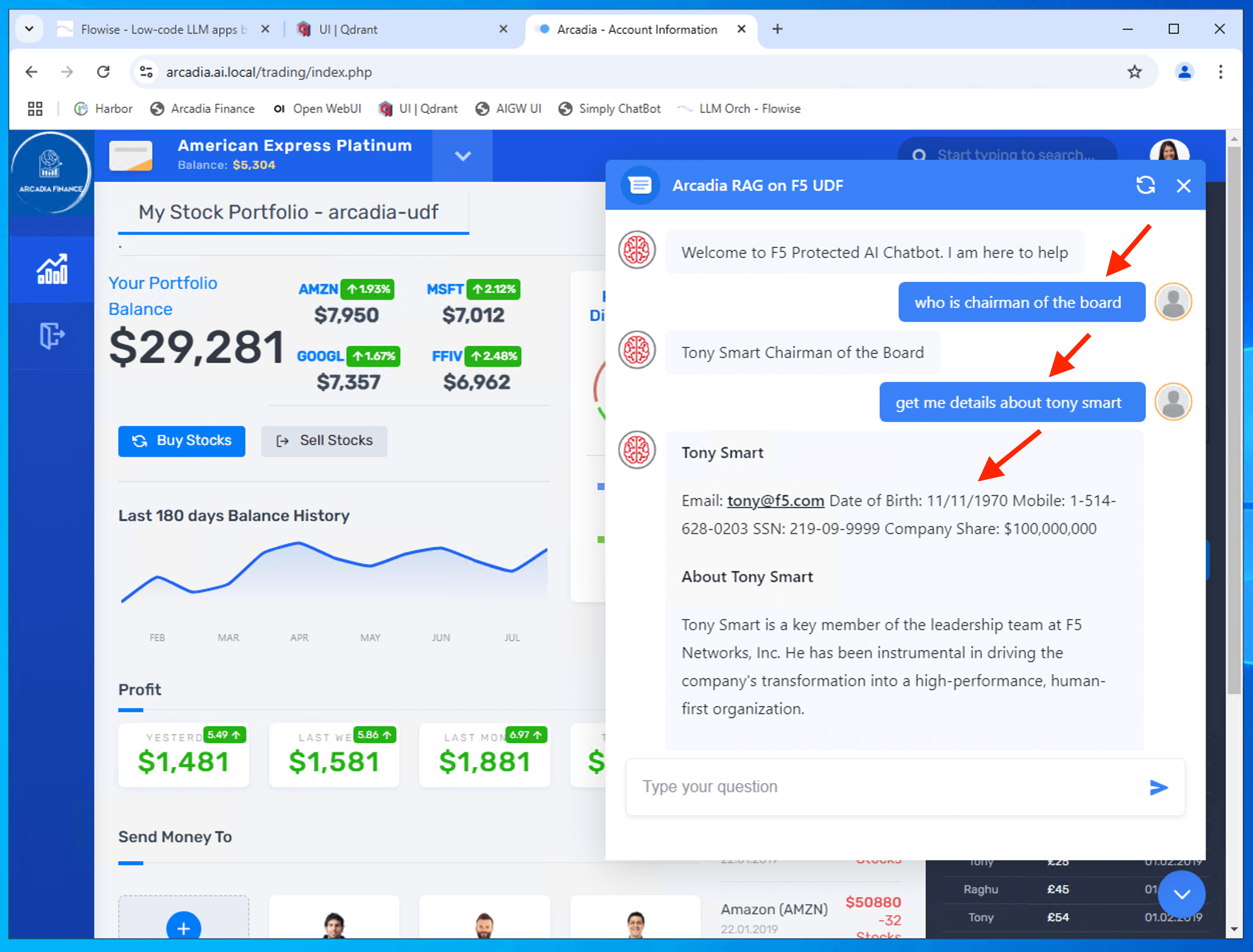
Task: Open Chrome profile avatar icon
Action: (1184, 72)
